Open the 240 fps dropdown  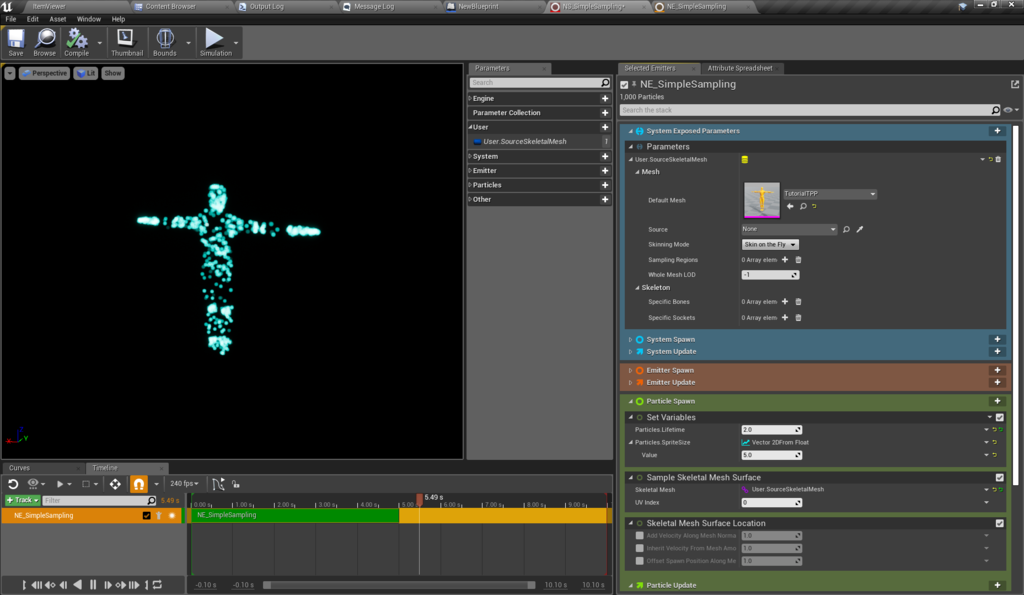point(184,484)
